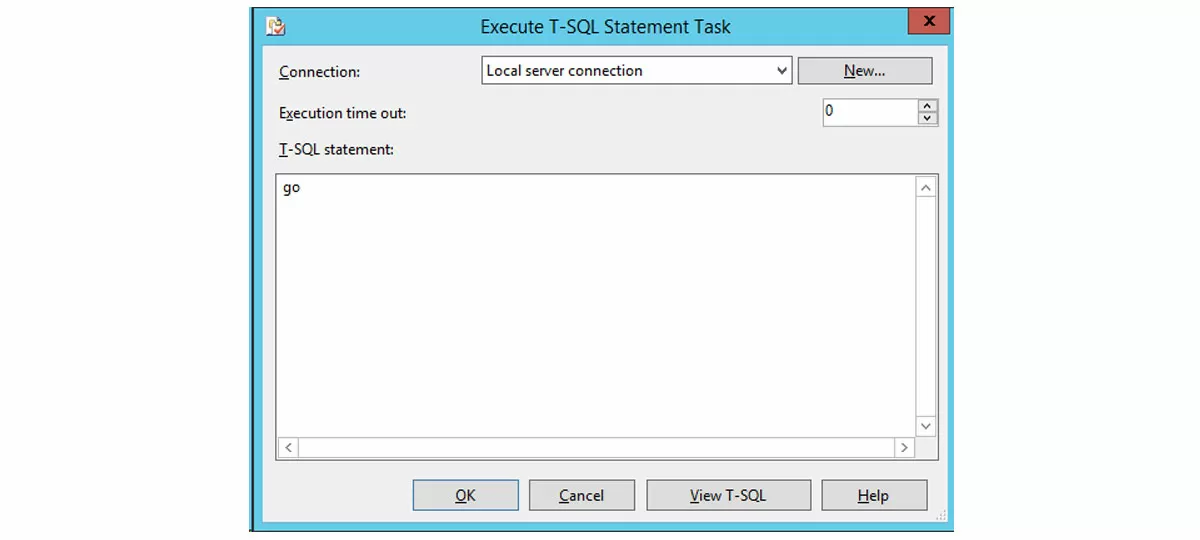Open Help for this dialog
This screenshot has height=540, width=1200.
[x=873, y=495]
